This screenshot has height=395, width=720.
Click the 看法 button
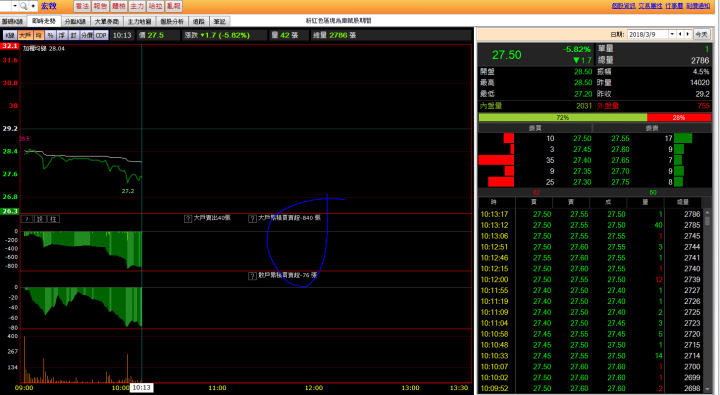tap(82, 6)
